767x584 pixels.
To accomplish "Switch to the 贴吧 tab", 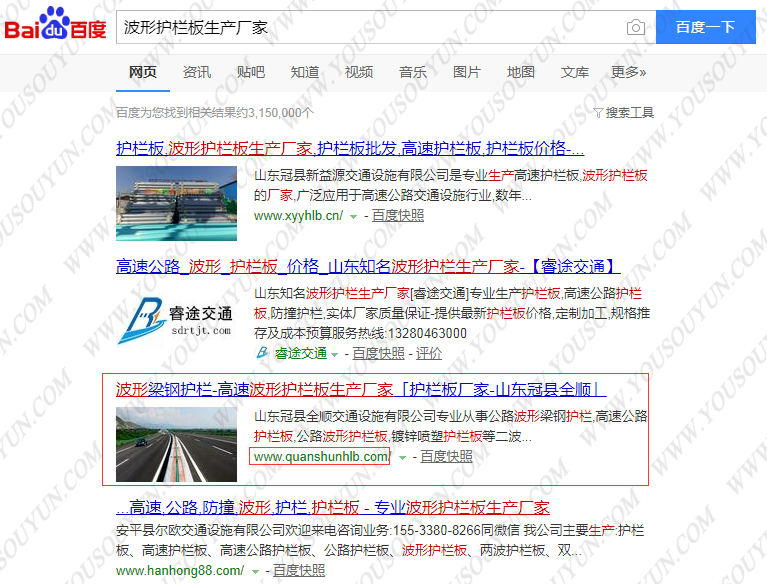I will [251, 72].
